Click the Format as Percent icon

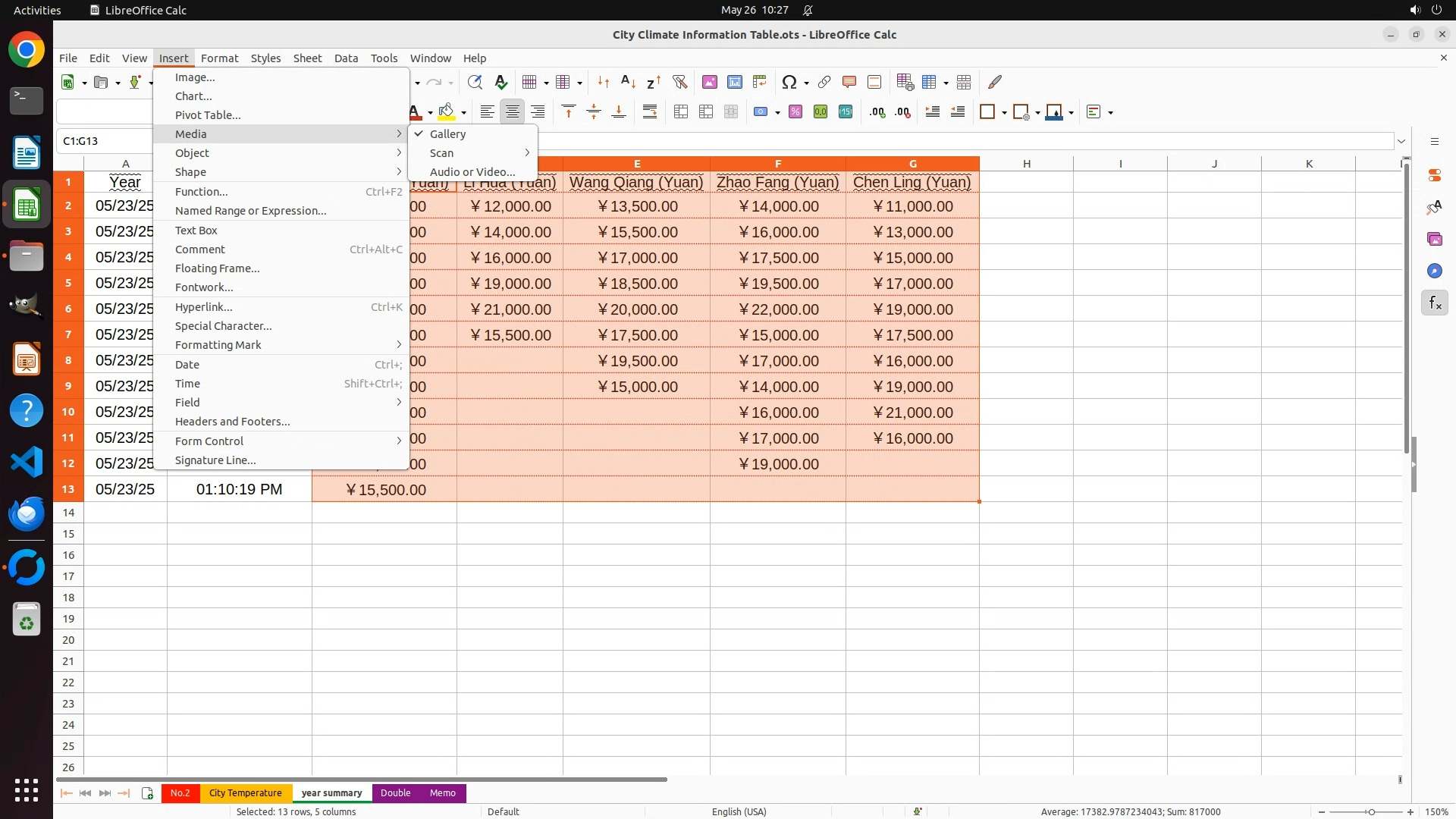coord(795,112)
